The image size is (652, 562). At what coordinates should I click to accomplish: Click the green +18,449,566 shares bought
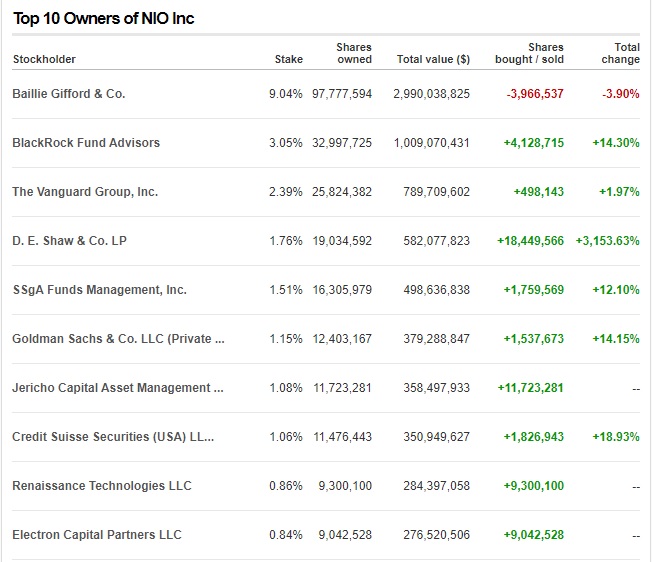(531, 241)
